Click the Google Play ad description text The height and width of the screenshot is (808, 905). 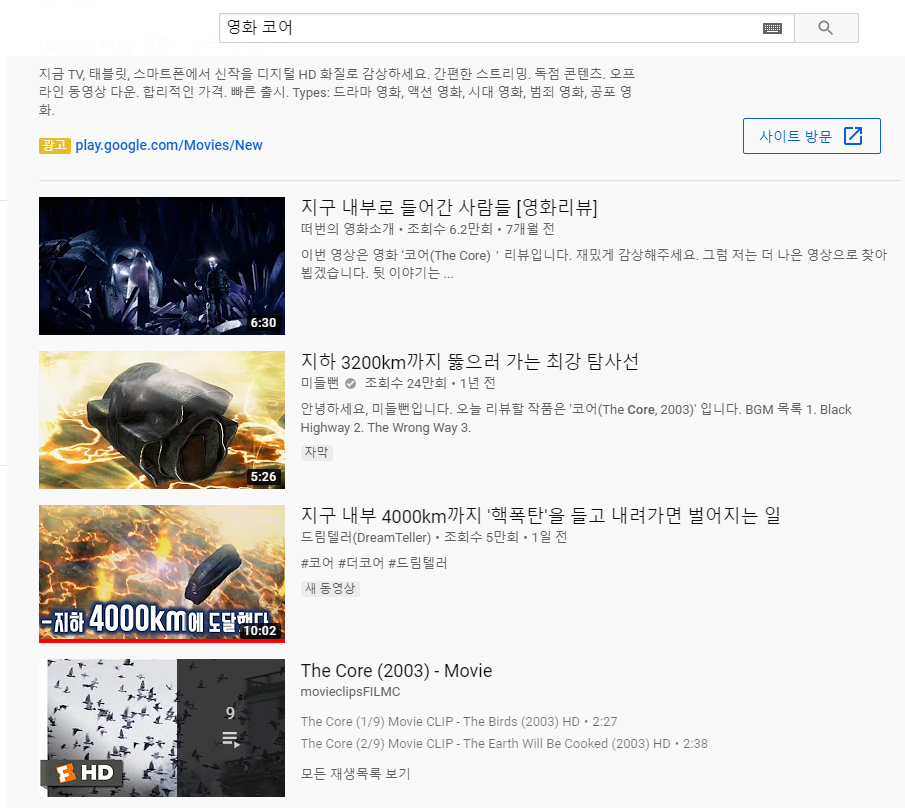tap(337, 92)
